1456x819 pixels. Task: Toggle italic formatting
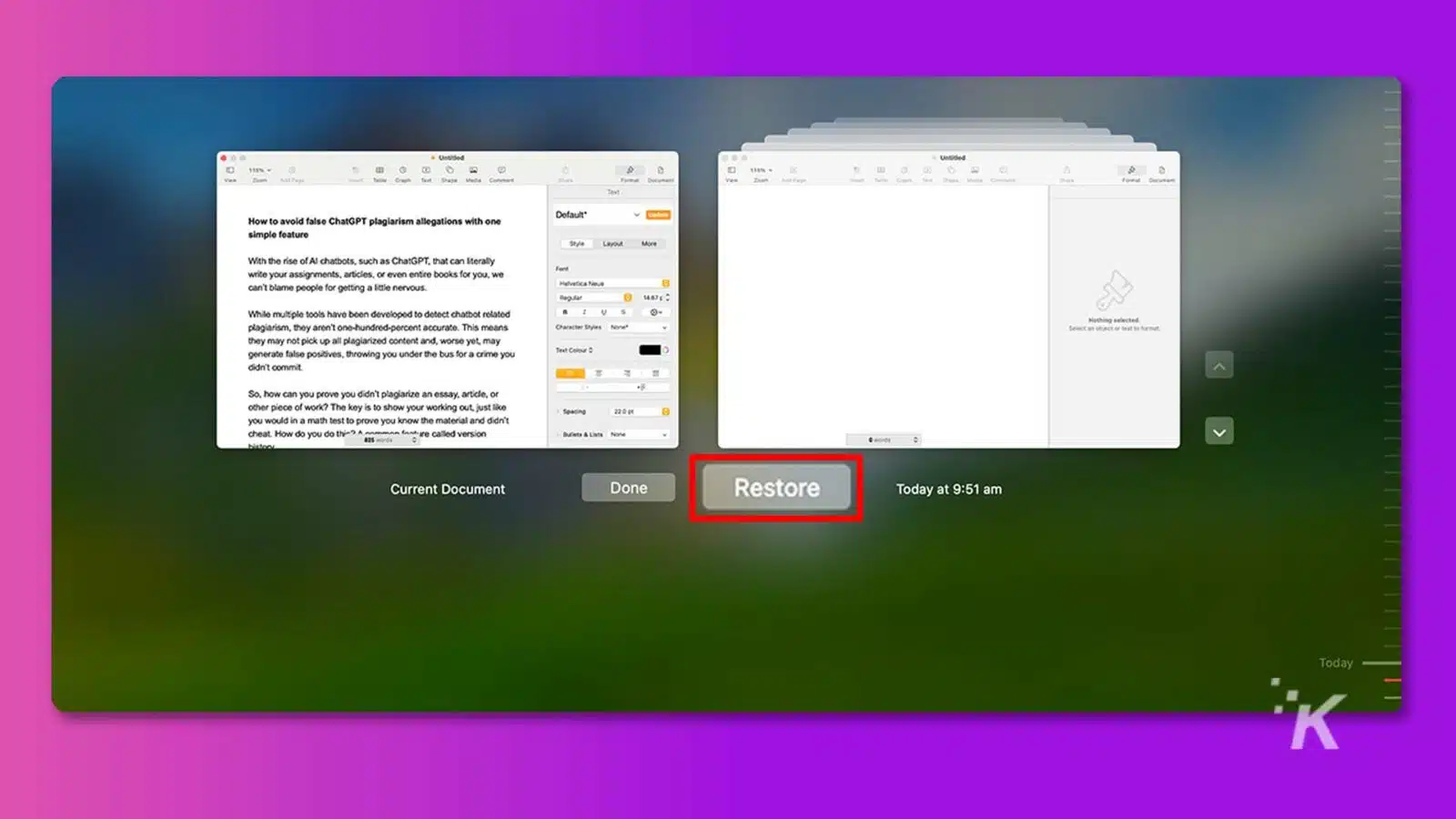click(x=584, y=312)
